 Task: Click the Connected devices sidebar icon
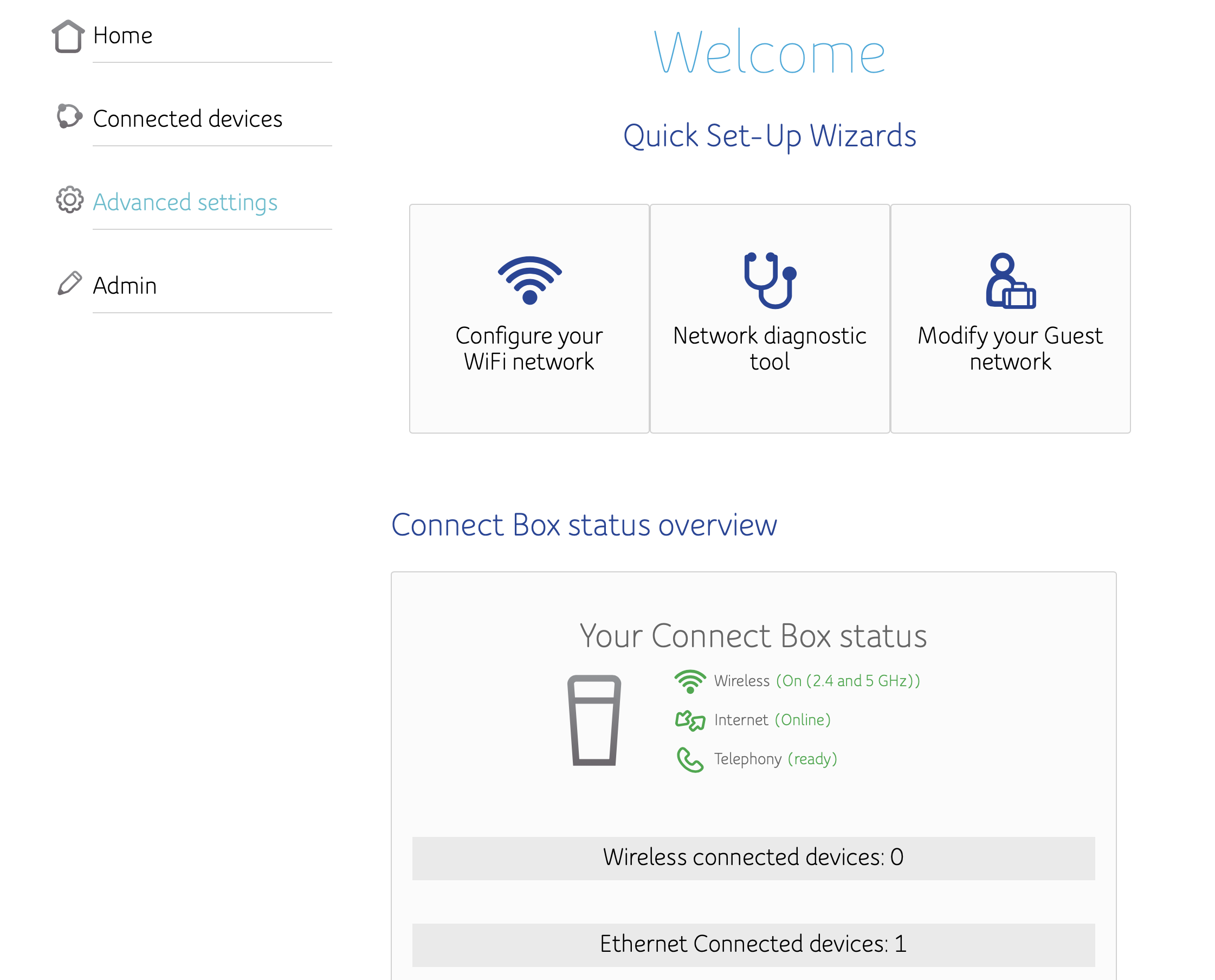(69, 117)
